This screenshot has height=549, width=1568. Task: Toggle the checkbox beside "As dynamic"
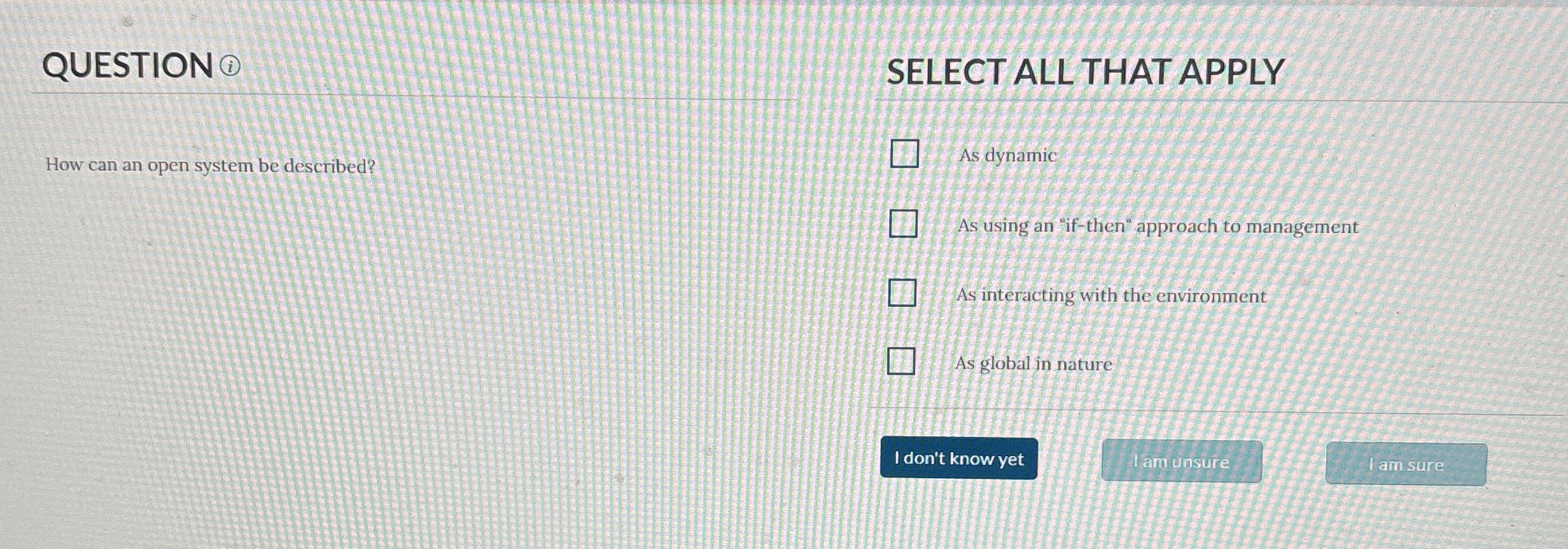pyautogui.click(x=904, y=155)
